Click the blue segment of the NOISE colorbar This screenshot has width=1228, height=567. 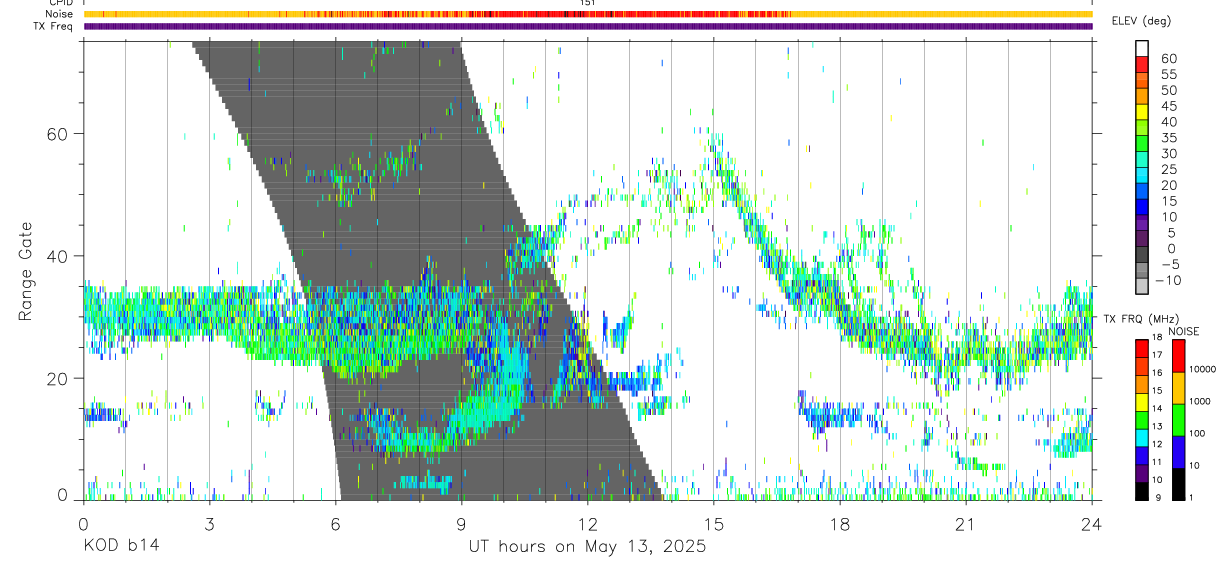[x=1178, y=452]
